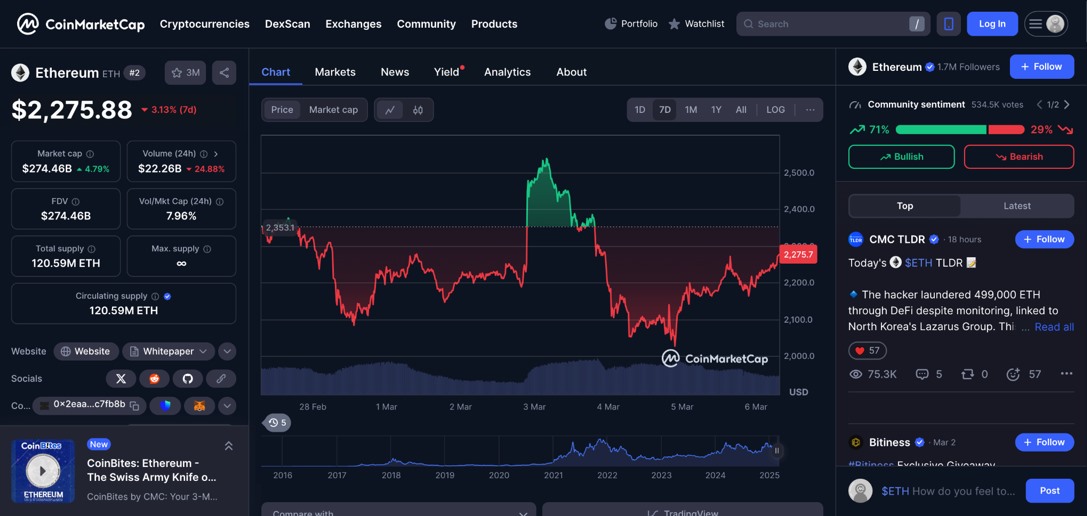The width and height of the screenshot is (1087, 516).
Task: Click the Log In button
Action: point(992,24)
